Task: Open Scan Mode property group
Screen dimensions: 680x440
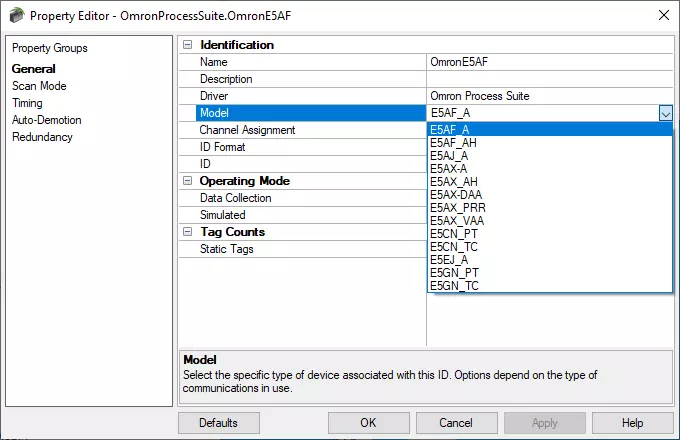Action: tap(39, 86)
